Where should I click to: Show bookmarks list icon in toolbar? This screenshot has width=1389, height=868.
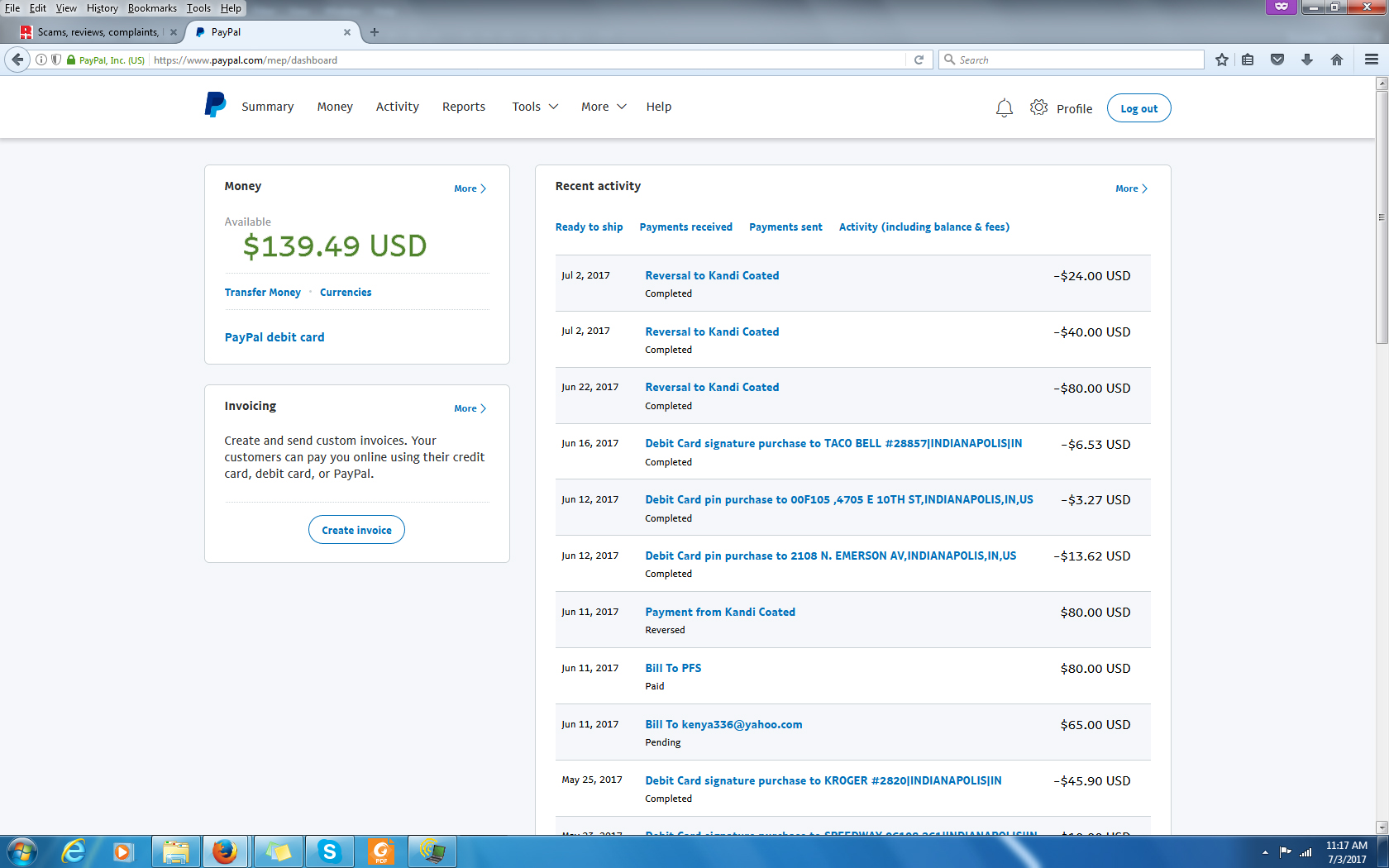point(1248,60)
